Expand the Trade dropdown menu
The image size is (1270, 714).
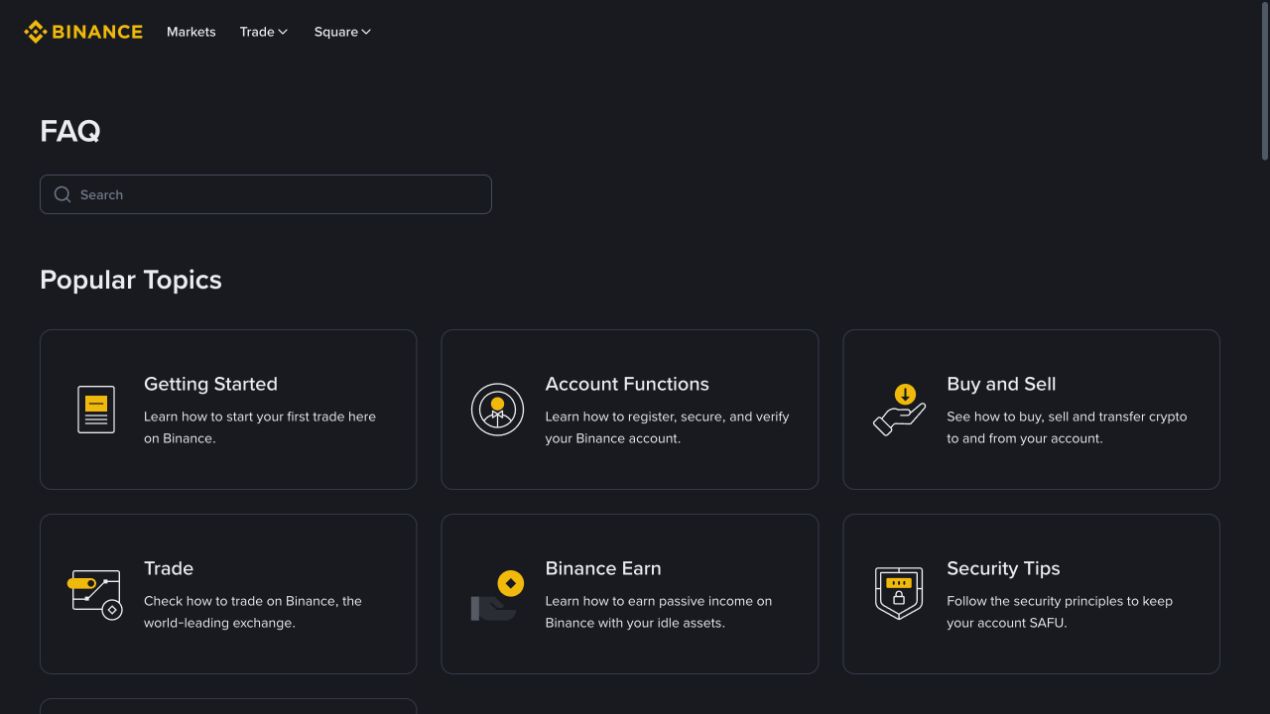[263, 32]
